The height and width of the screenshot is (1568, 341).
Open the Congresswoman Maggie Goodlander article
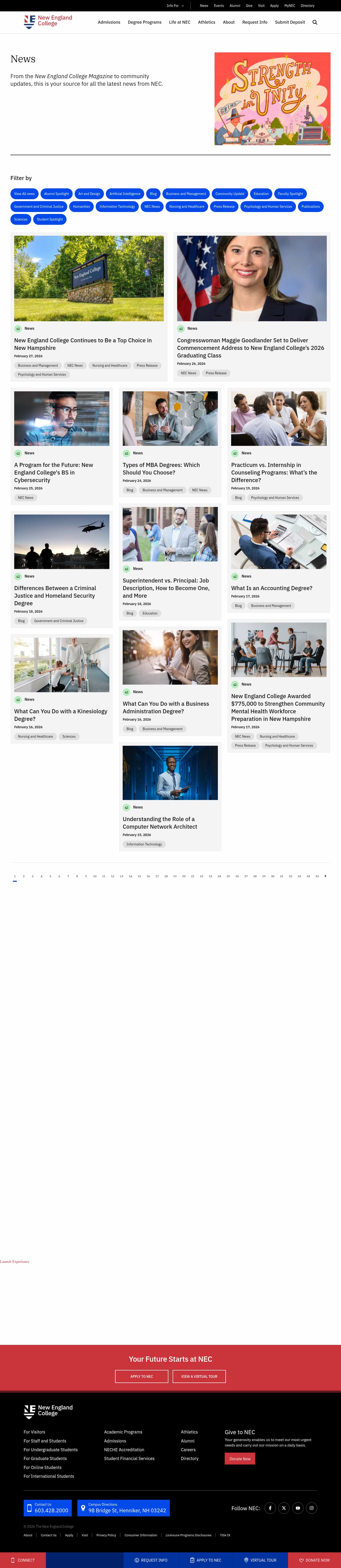(250, 348)
